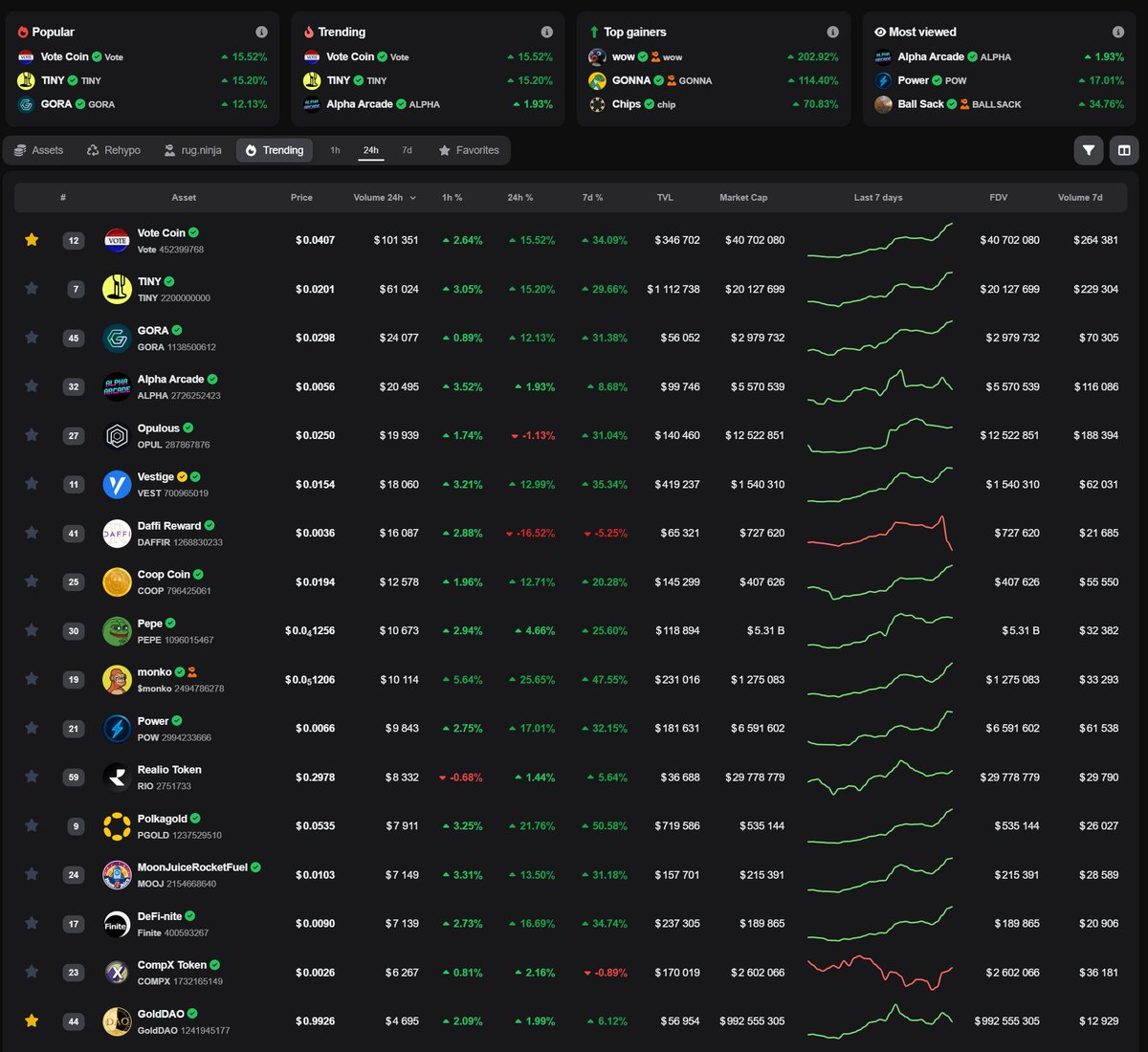Click the Daffi Reward sparkline chart
Image resolution: width=1148 pixels, height=1052 pixels.
pos(880,533)
